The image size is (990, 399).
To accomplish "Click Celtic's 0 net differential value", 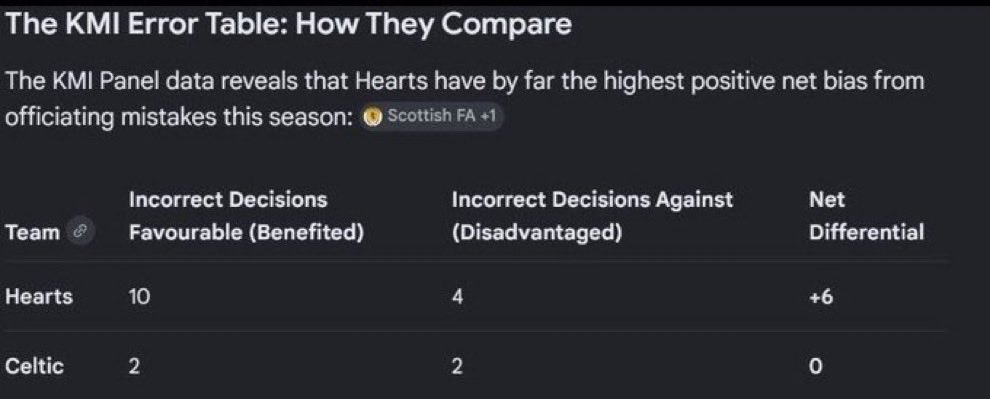I will (815, 367).
